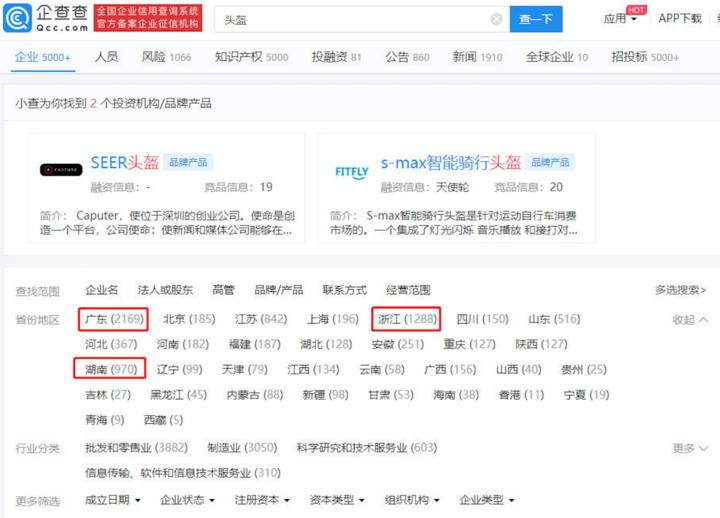The image size is (720, 518).
Task: Switch to the 全球企业 10 tab
Action: (557, 57)
